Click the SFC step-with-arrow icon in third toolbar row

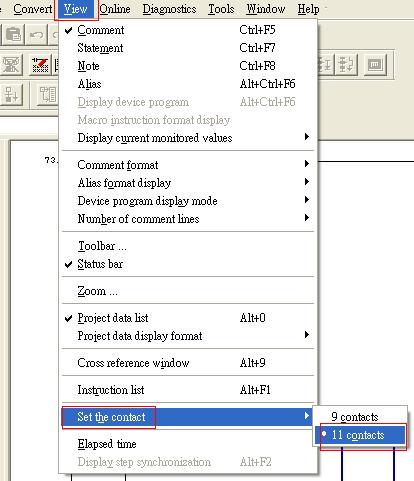12,95
